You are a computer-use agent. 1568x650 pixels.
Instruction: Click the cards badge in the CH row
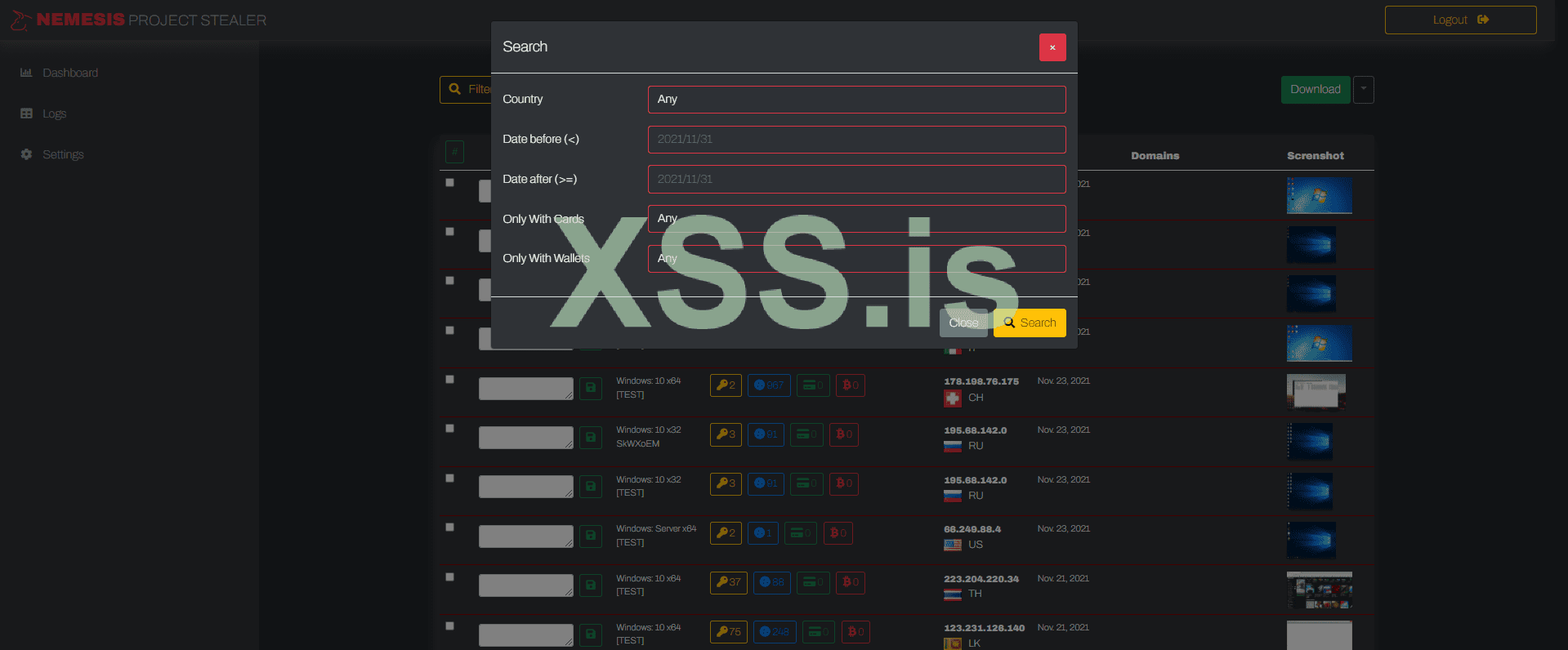pos(813,385)
